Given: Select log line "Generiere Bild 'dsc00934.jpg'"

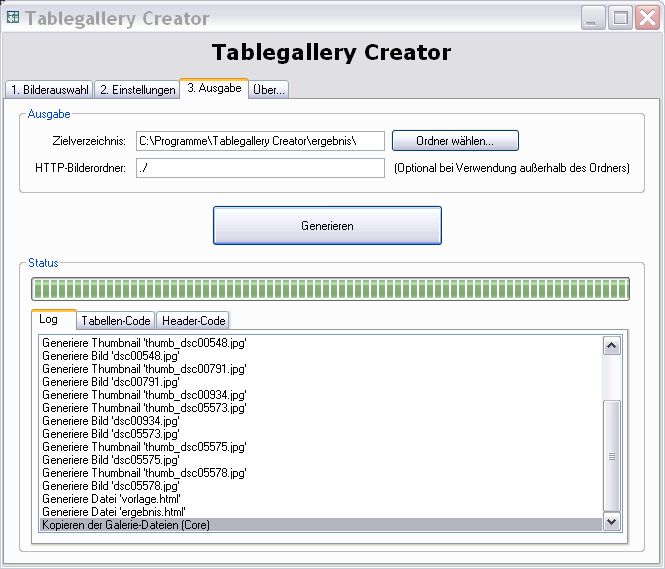Looking at the screenshot, I should pos(321,421).
